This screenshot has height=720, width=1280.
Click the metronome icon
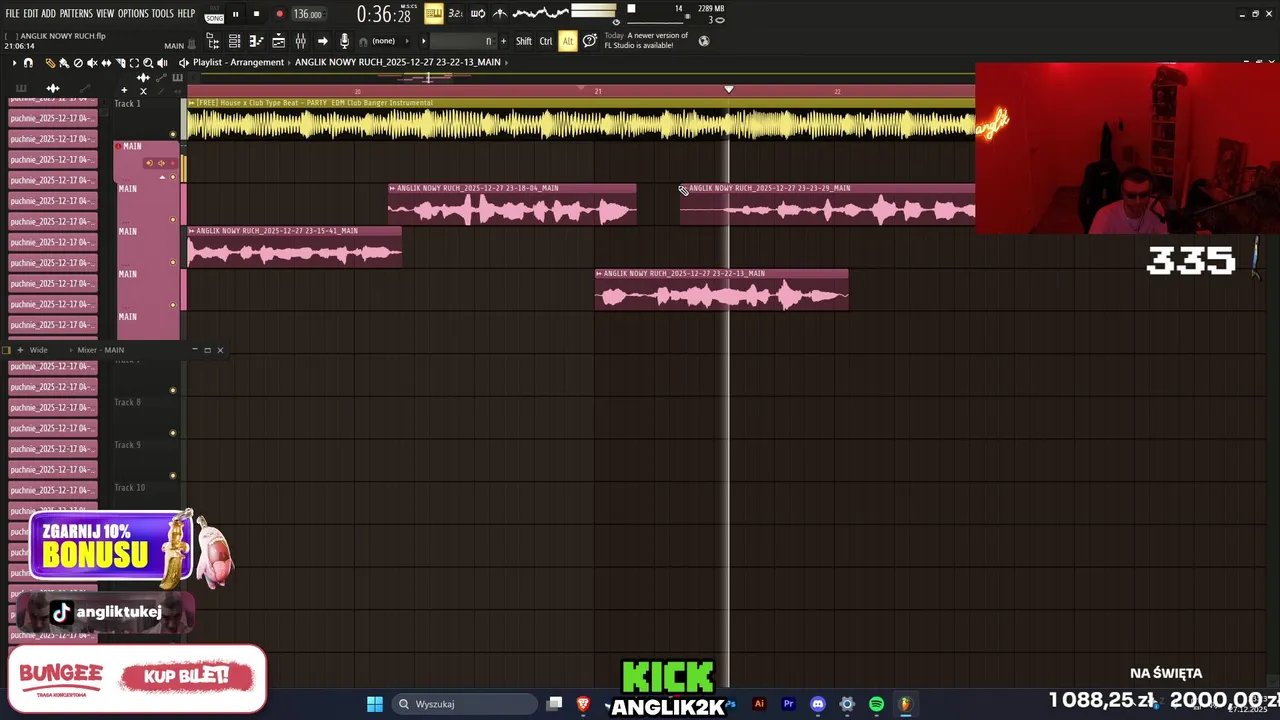500,13
